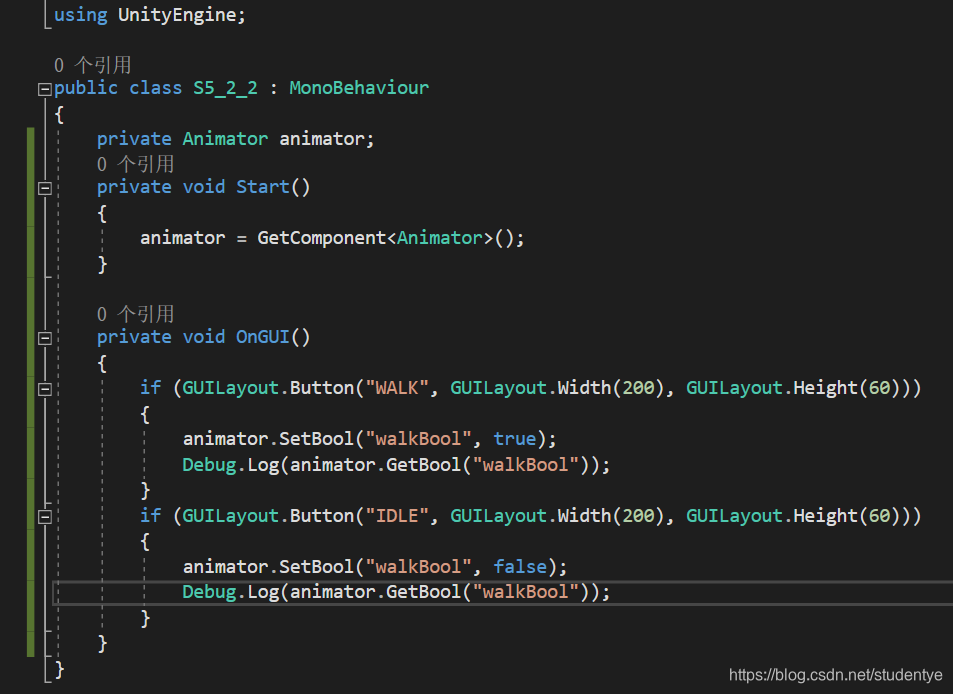Collapse the WALK button if block
Screen dimensions: 953x694
44,390
